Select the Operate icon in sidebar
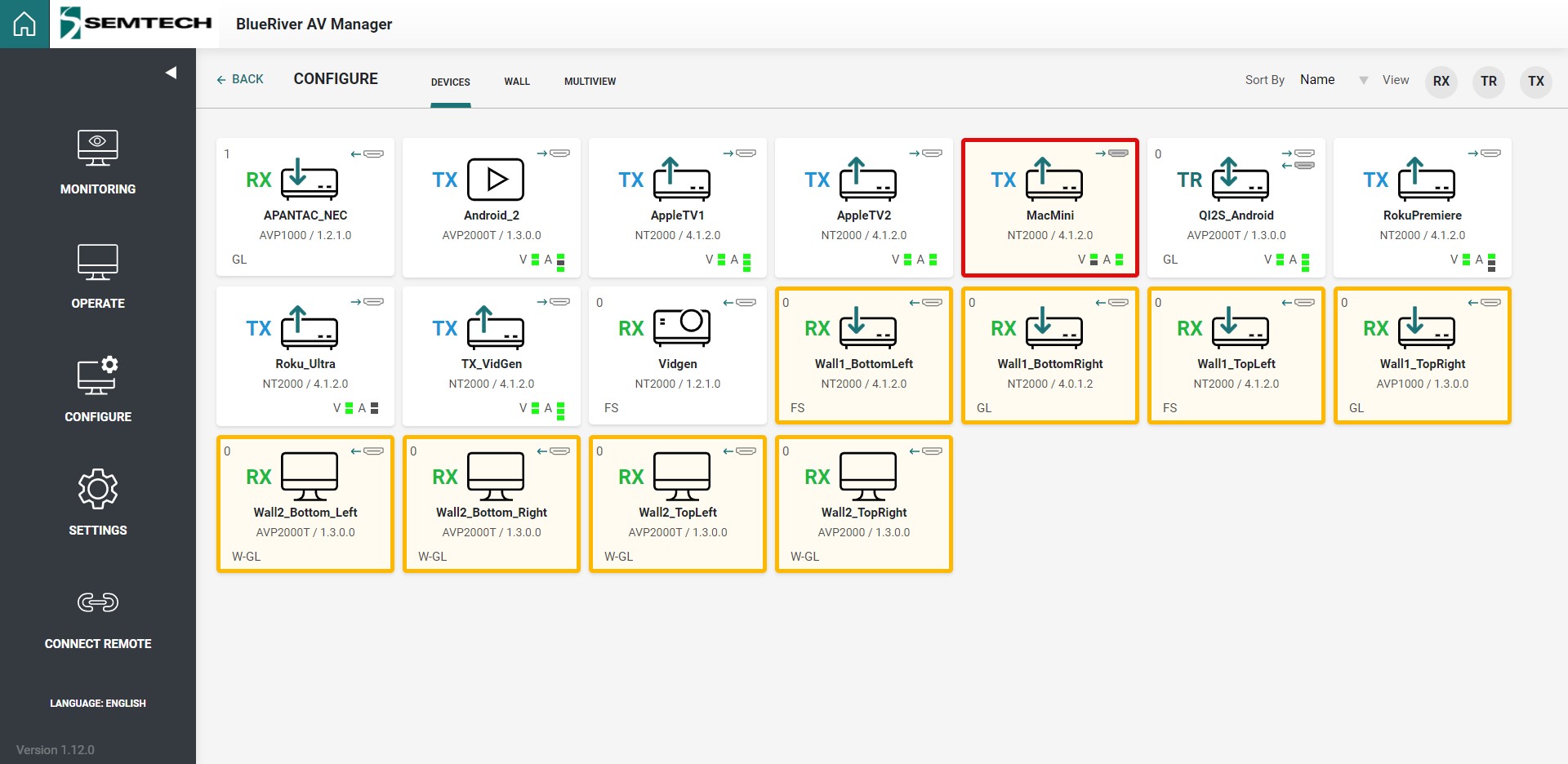 pos(98,261)
